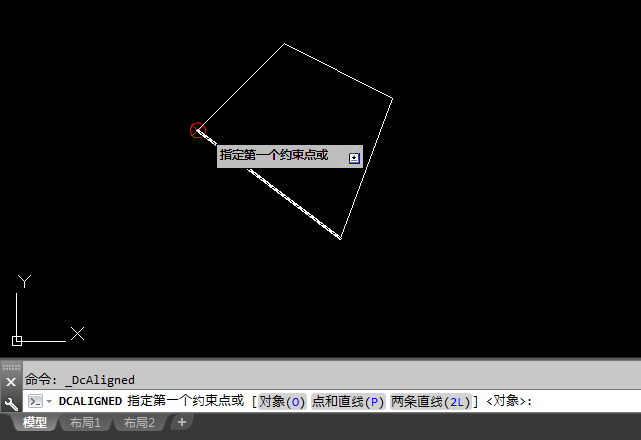641x440 pixels.
Task: Click the UCS origin square icon
Action: 17,341
